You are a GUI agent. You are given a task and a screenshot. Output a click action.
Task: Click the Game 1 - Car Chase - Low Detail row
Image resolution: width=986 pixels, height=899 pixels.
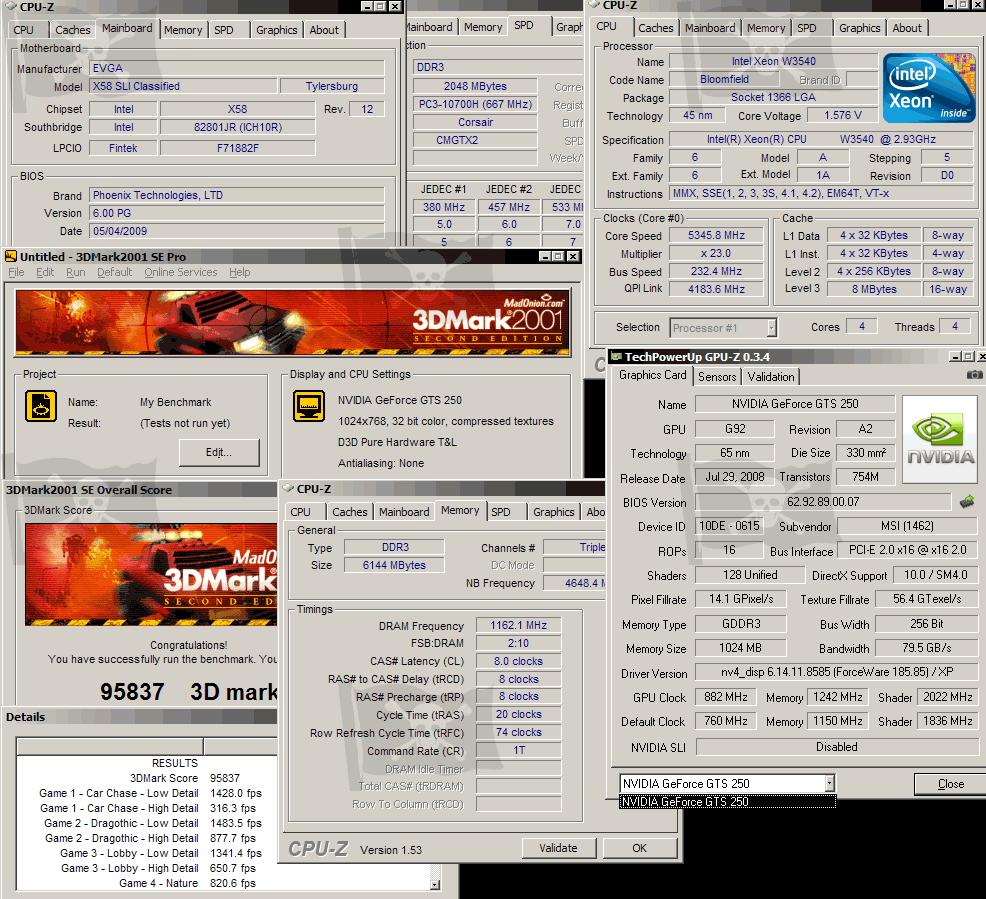[150, 793]
